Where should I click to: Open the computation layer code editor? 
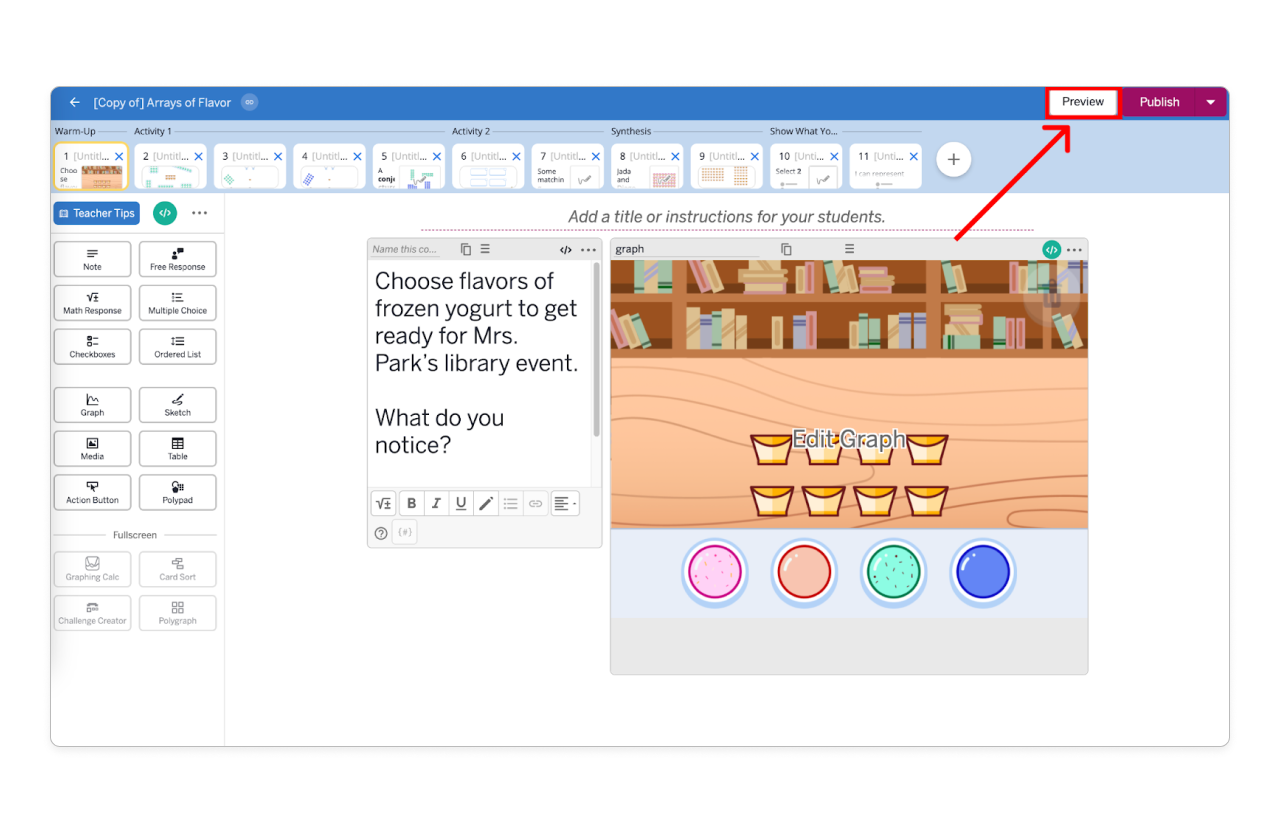[x=164, y=213]
